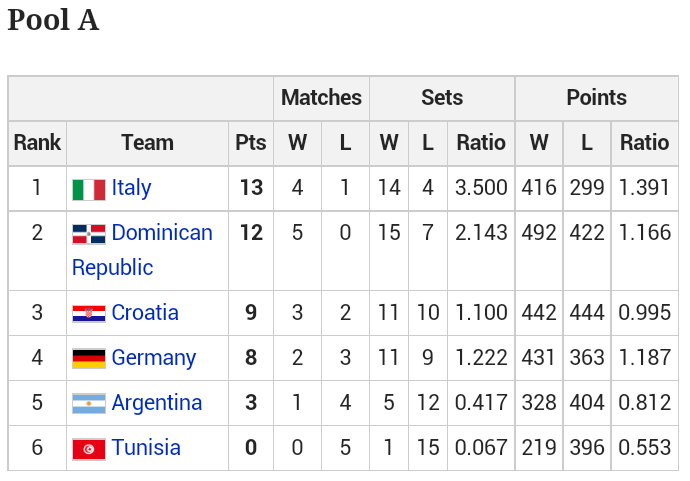Open the Argentina team link
690x481 pixels.
click(157, 403)
